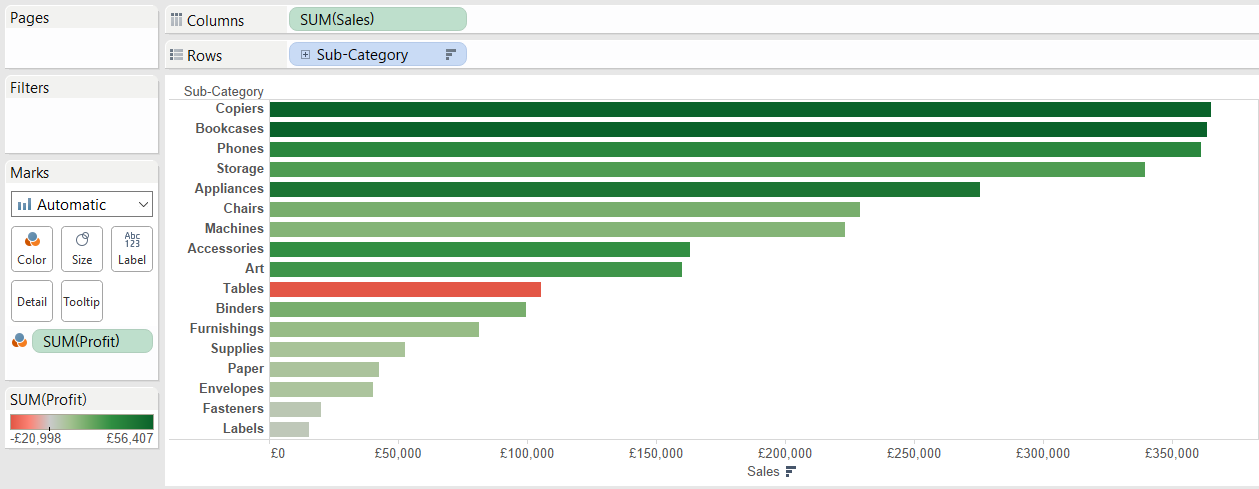Click sort icon next to Sales axis

coord(790,471)
